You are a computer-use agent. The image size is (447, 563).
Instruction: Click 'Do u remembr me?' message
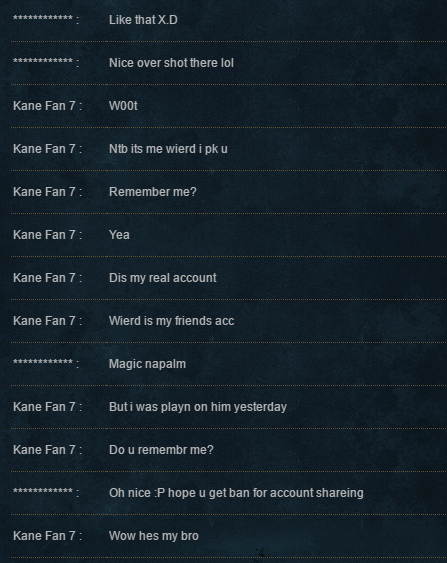click(x=161, y=450)
